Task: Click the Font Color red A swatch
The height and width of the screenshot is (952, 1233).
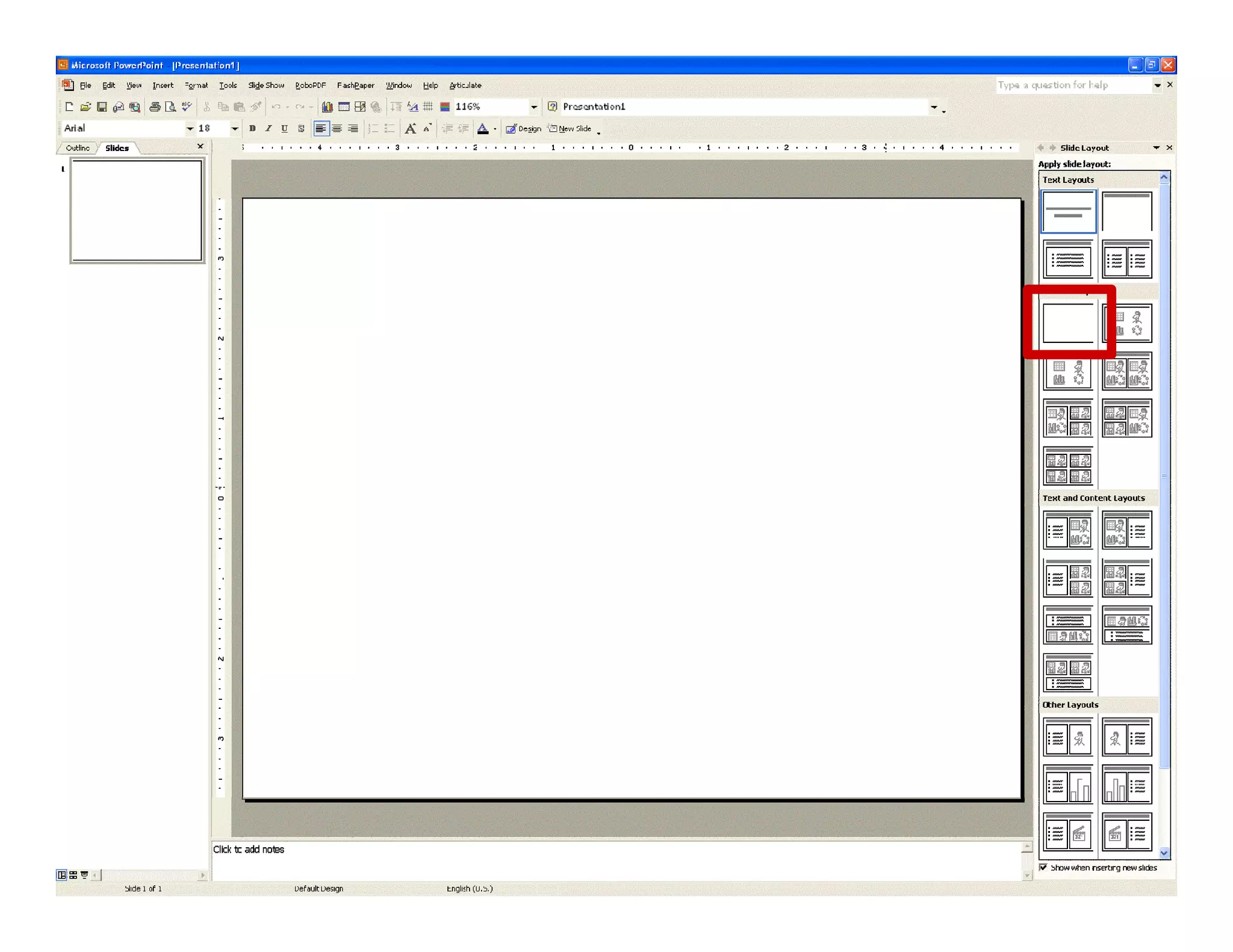Action: point(483,128)
